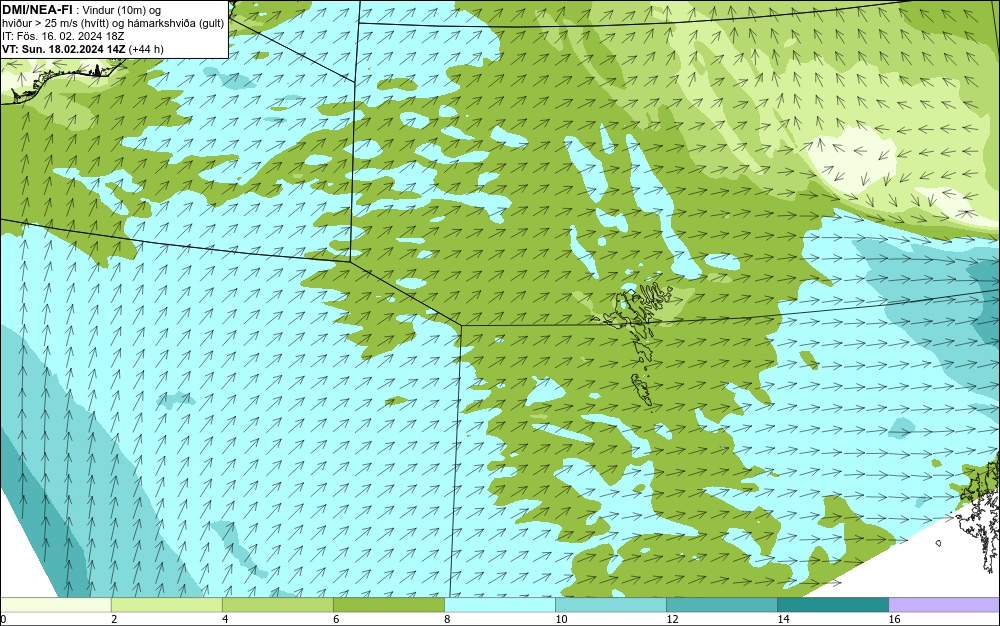Click the 4–6 m/s green legend swatch

coord(277,604)
